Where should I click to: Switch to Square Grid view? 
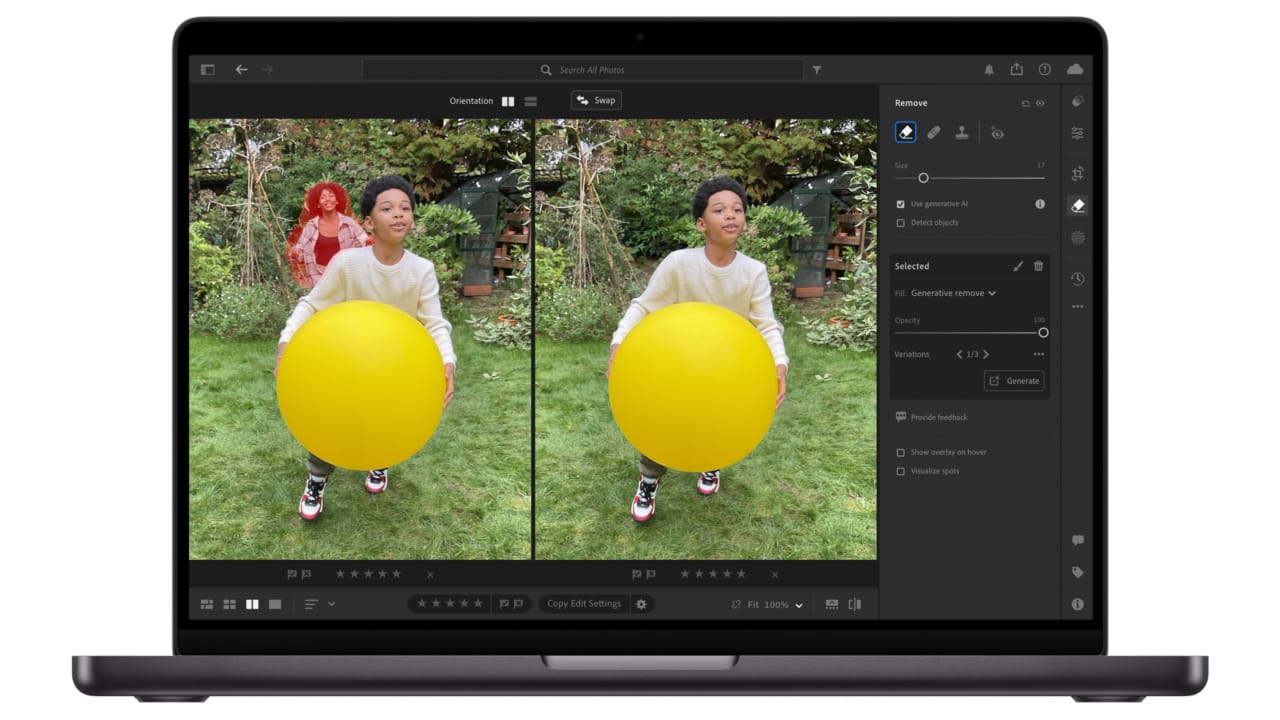[229, 604]
